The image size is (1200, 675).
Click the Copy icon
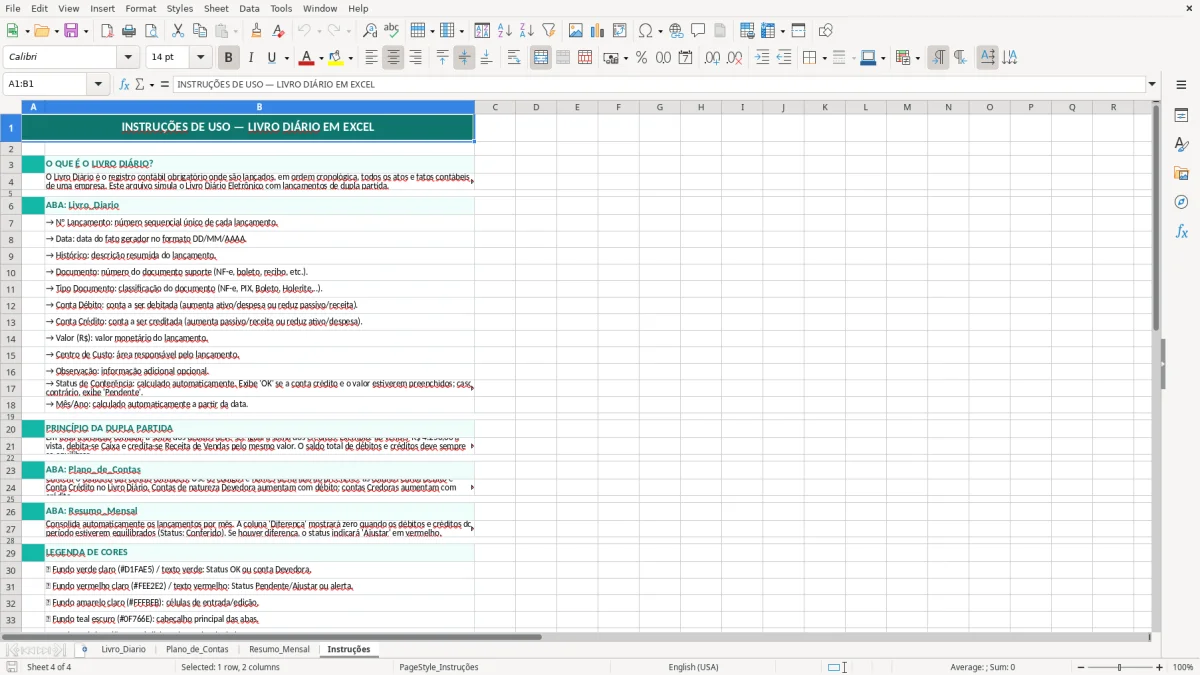click(200, 31)
